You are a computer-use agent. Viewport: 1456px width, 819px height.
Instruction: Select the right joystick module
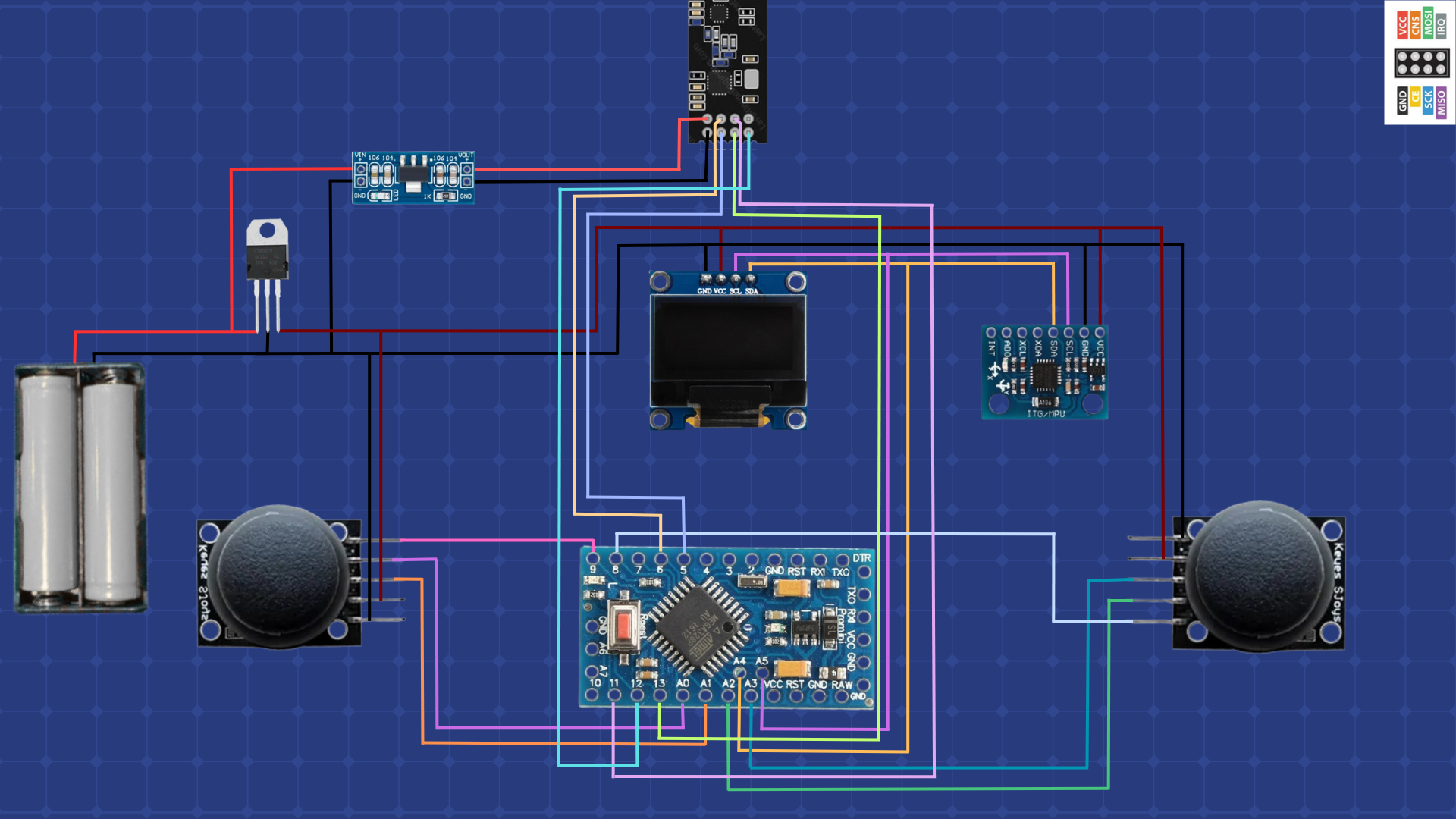tap(1259, 576)
